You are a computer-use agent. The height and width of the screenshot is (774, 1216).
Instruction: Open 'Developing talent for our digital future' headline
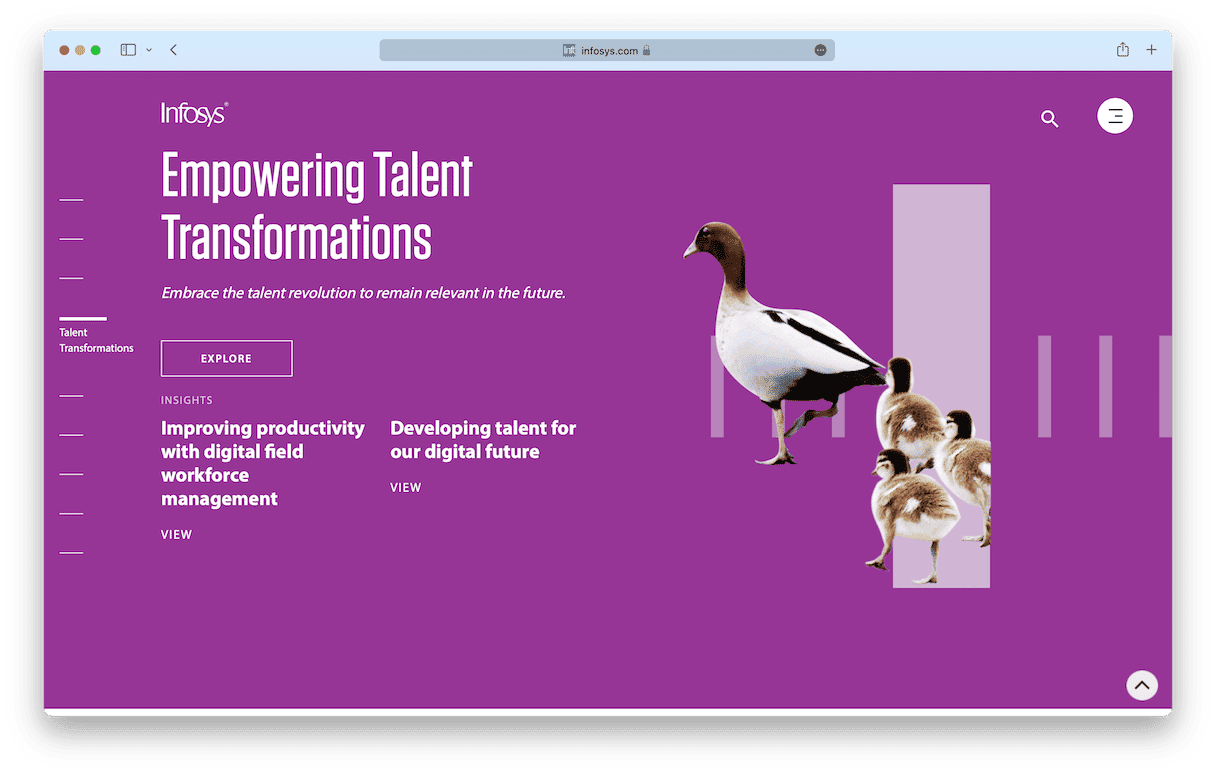pos(483,440)
